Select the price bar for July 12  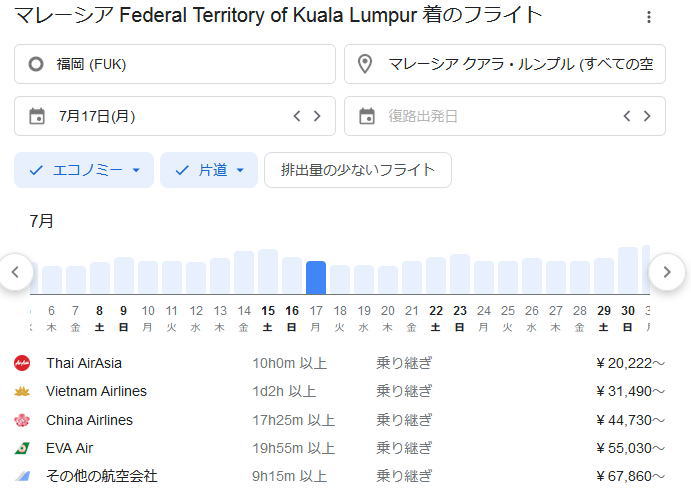coord(196,278)
